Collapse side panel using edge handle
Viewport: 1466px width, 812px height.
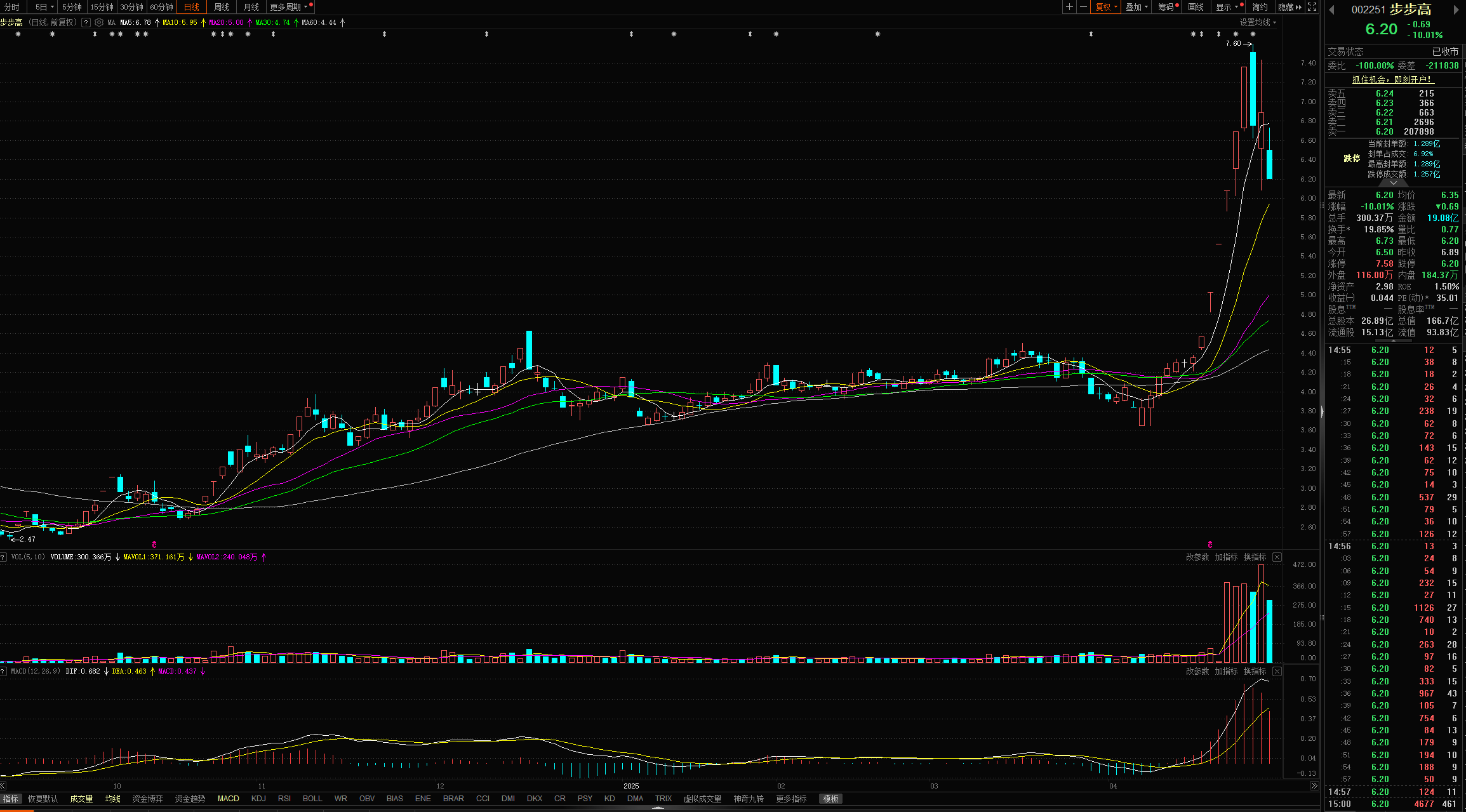[x=1323, y=411]
